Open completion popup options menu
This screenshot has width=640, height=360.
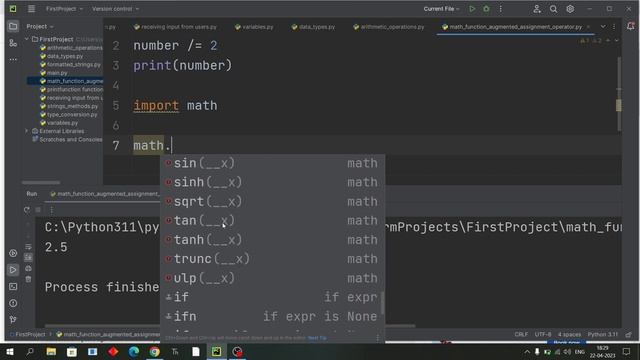click(377, 338)
